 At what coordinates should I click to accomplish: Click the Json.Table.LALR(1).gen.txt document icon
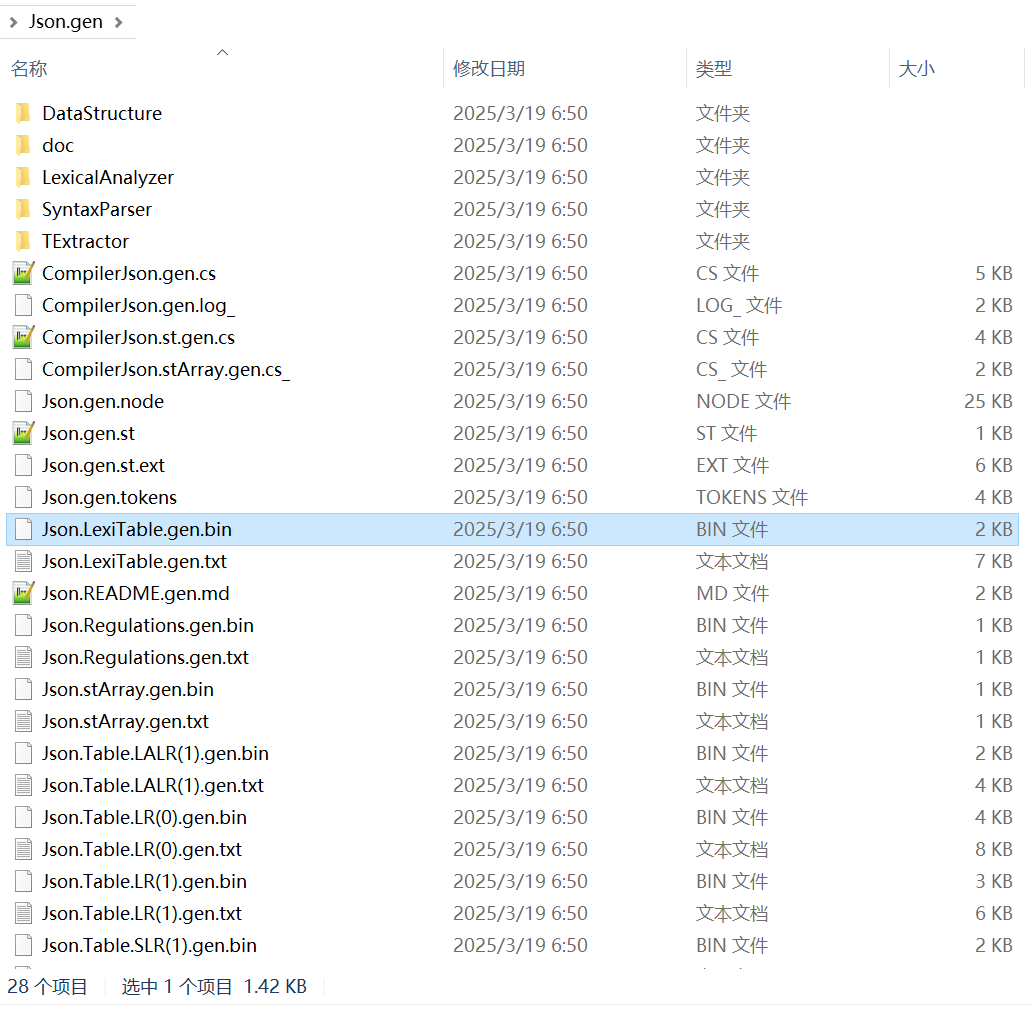(x=23, y=786)
